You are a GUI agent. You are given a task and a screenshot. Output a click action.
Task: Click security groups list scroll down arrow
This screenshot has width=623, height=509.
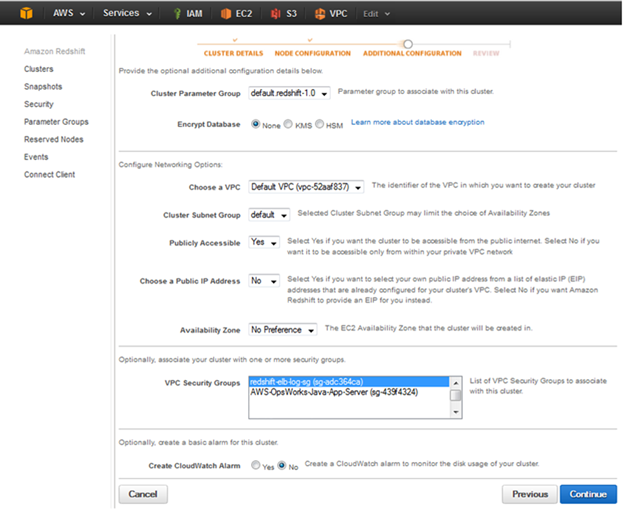(x=456, y=412)
